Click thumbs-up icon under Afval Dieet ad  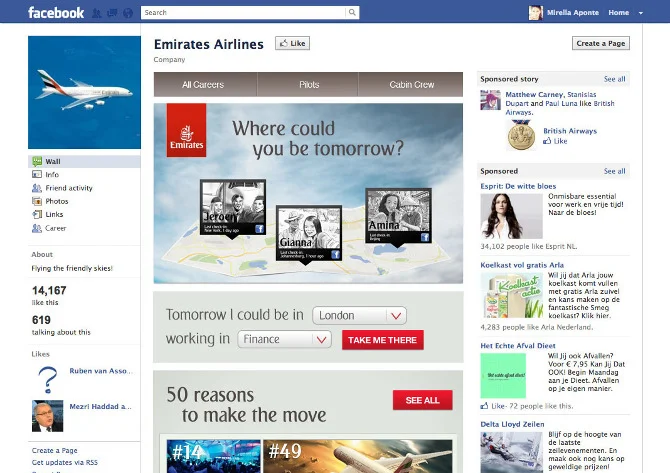[x=485, y=405]
